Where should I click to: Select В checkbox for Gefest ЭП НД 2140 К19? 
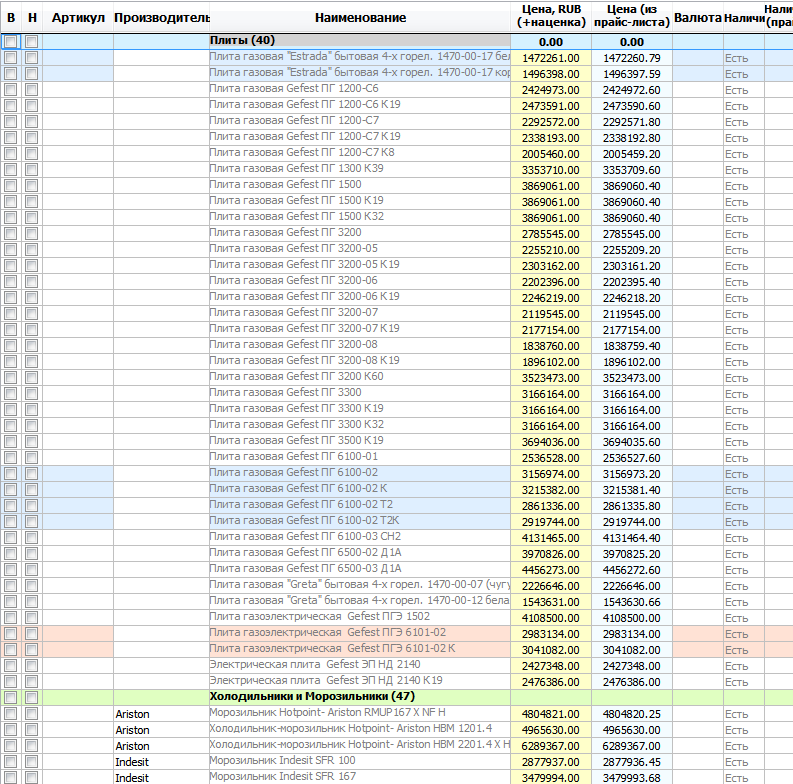click(x=11, y=681)
